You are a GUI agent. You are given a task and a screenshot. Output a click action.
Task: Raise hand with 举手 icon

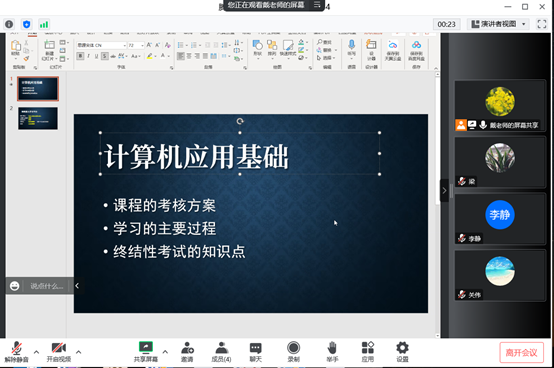[x=332, y=352]
